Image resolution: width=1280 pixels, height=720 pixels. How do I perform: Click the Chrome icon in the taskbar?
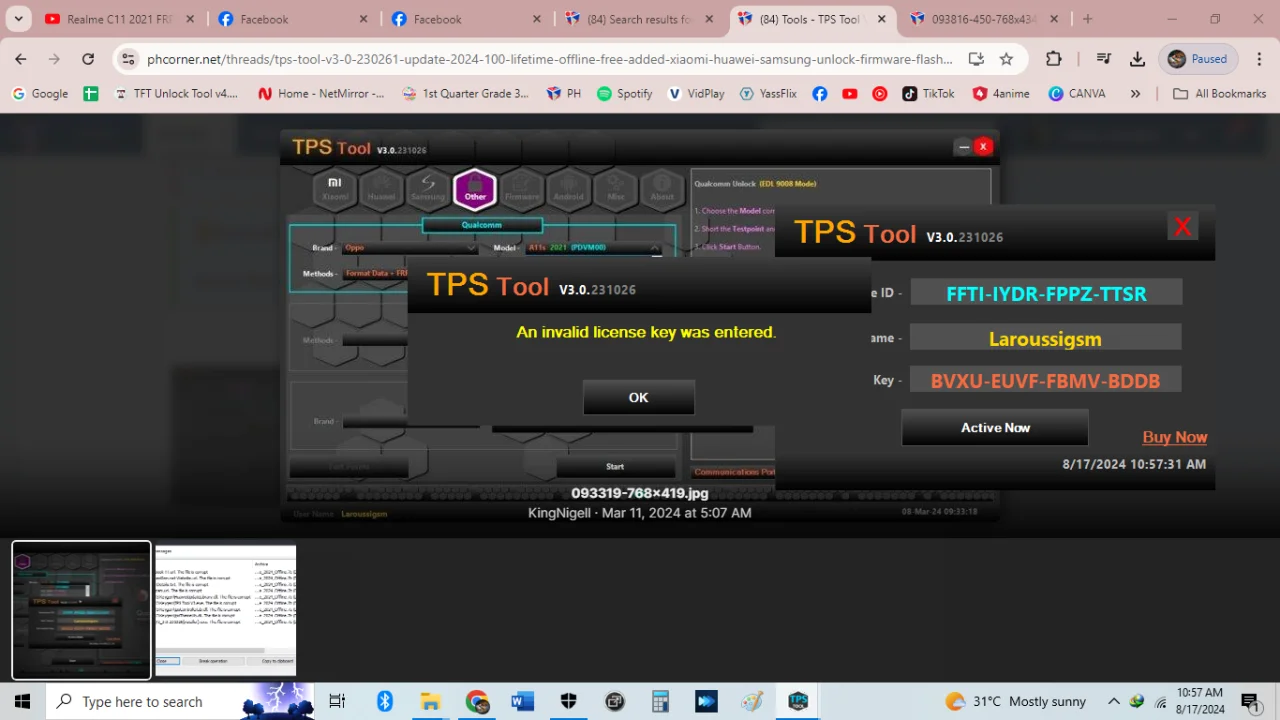click(477, 702)
